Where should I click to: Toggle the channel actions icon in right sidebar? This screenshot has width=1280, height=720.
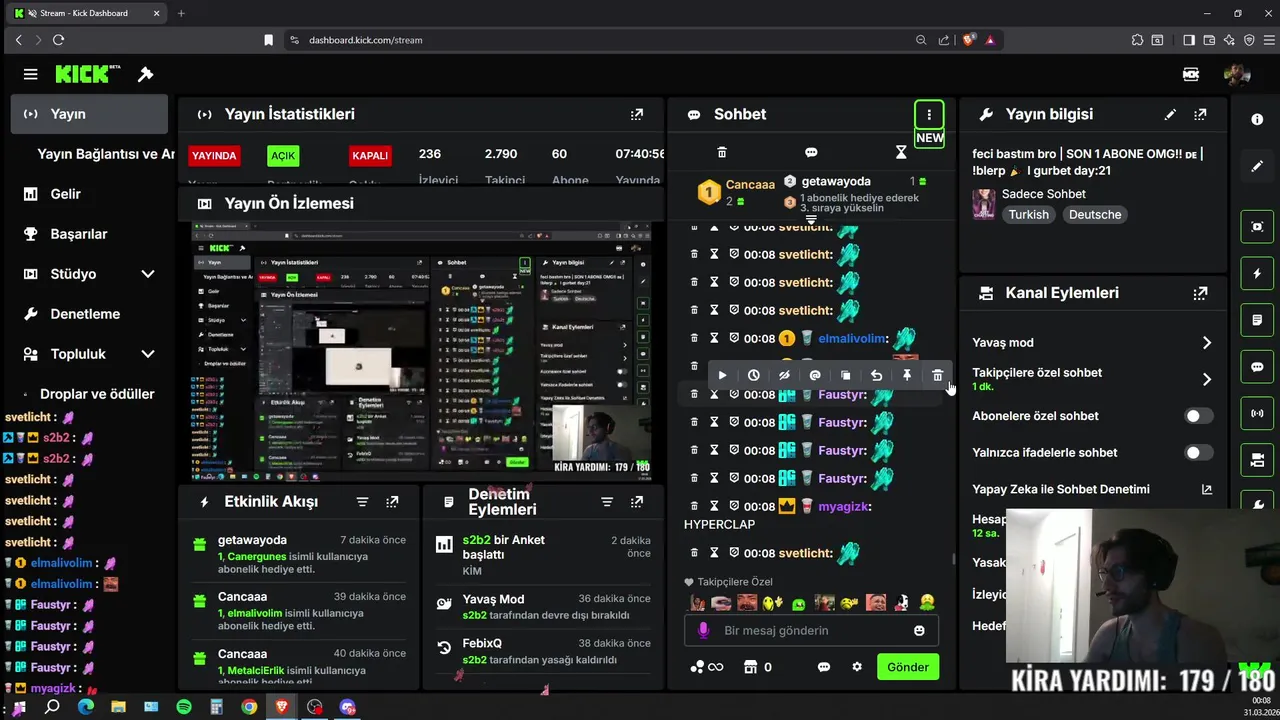[1257, 460]
